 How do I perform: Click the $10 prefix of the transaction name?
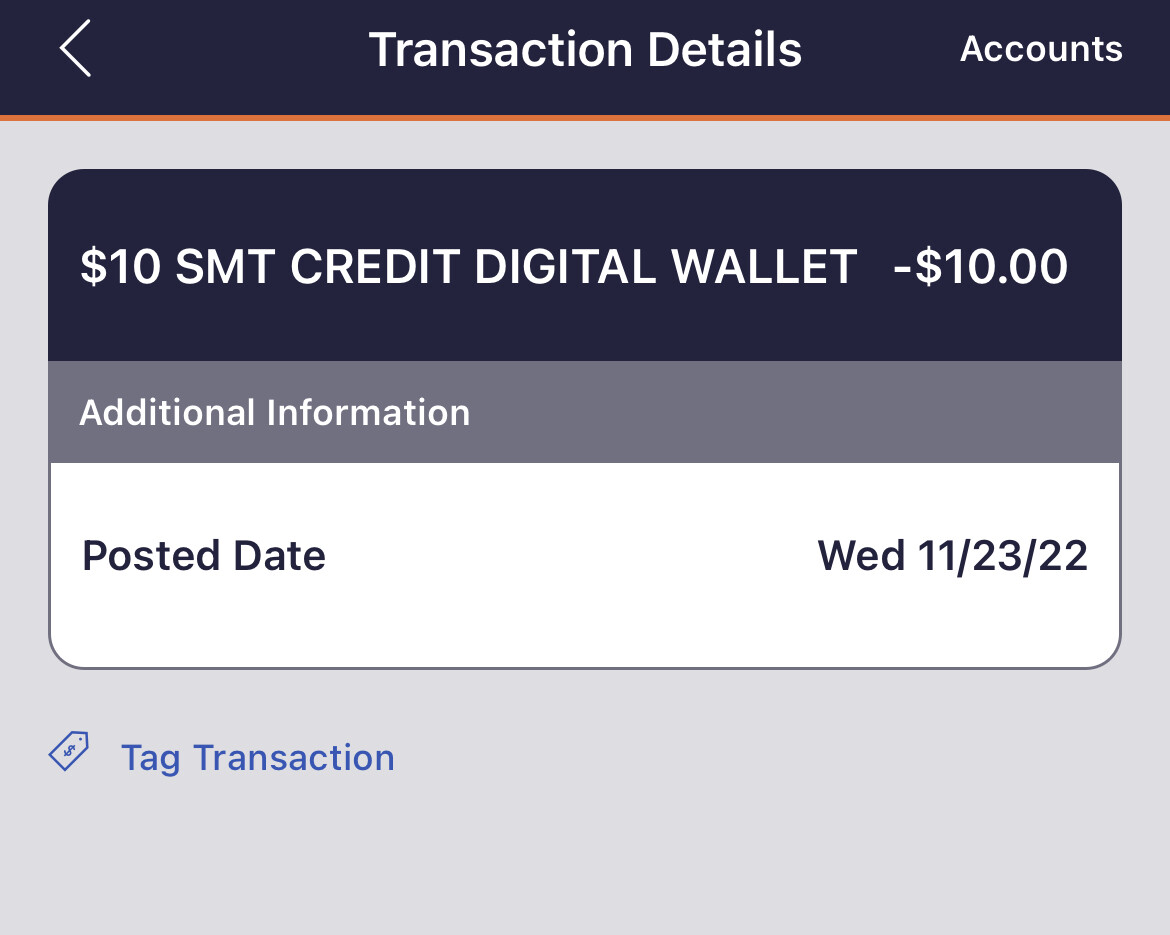pyautogui.click(x=120, y=267)
